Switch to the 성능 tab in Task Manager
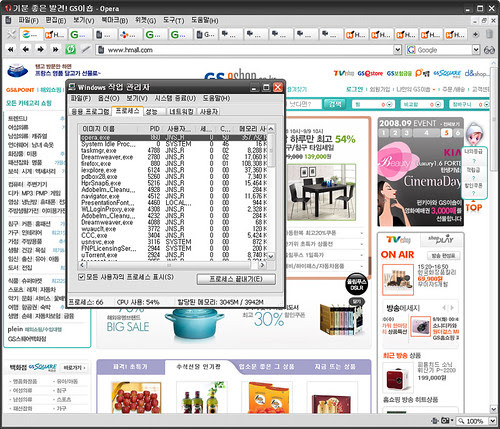The height and width of the screenshot is (429, 500). click(155, 112)
